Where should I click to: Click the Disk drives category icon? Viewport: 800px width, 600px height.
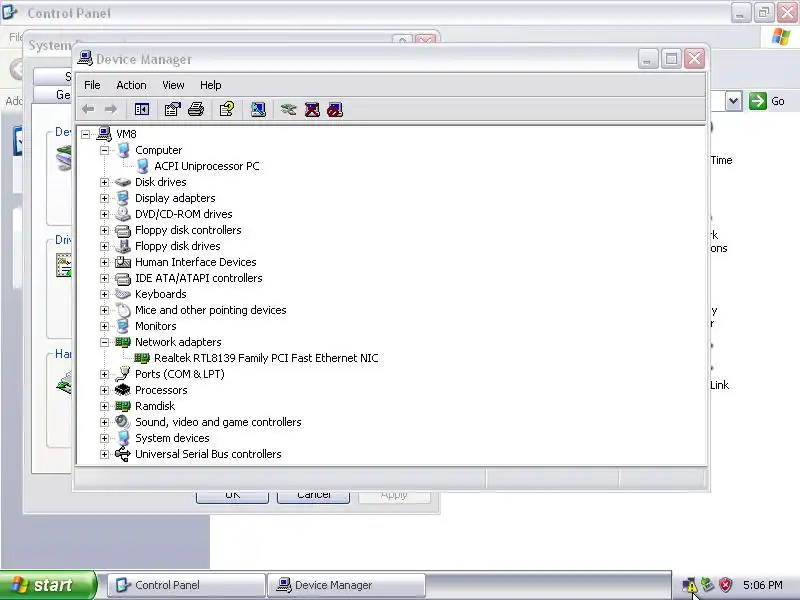123,182
